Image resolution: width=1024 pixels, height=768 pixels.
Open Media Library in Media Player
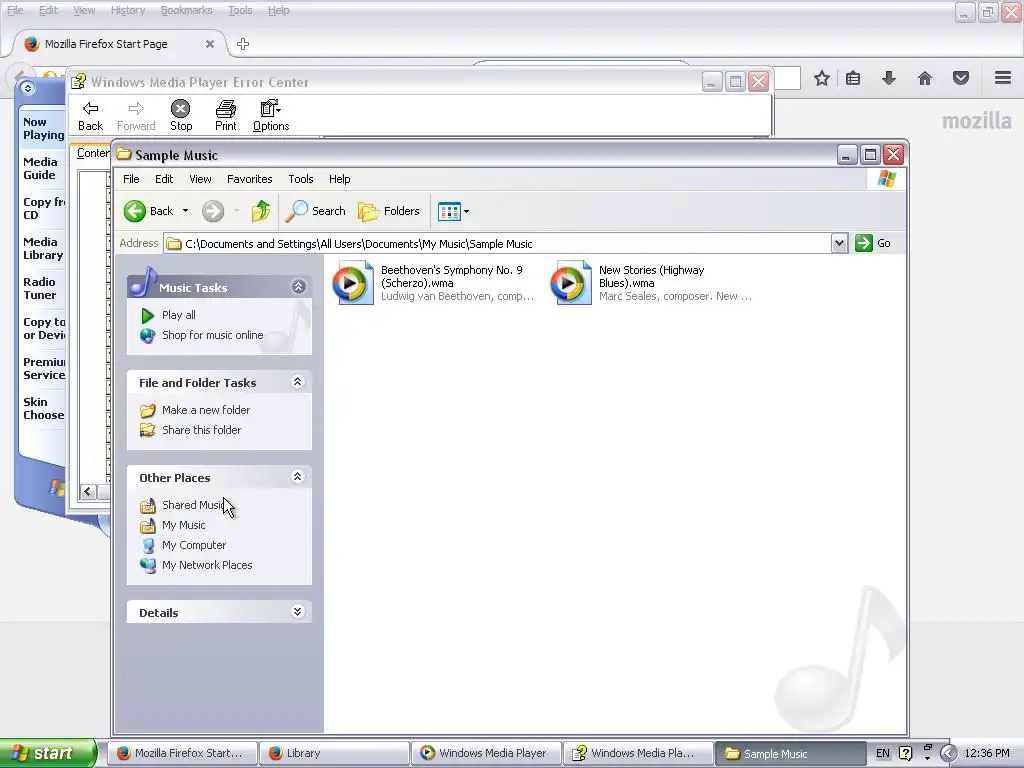[43, 249]
